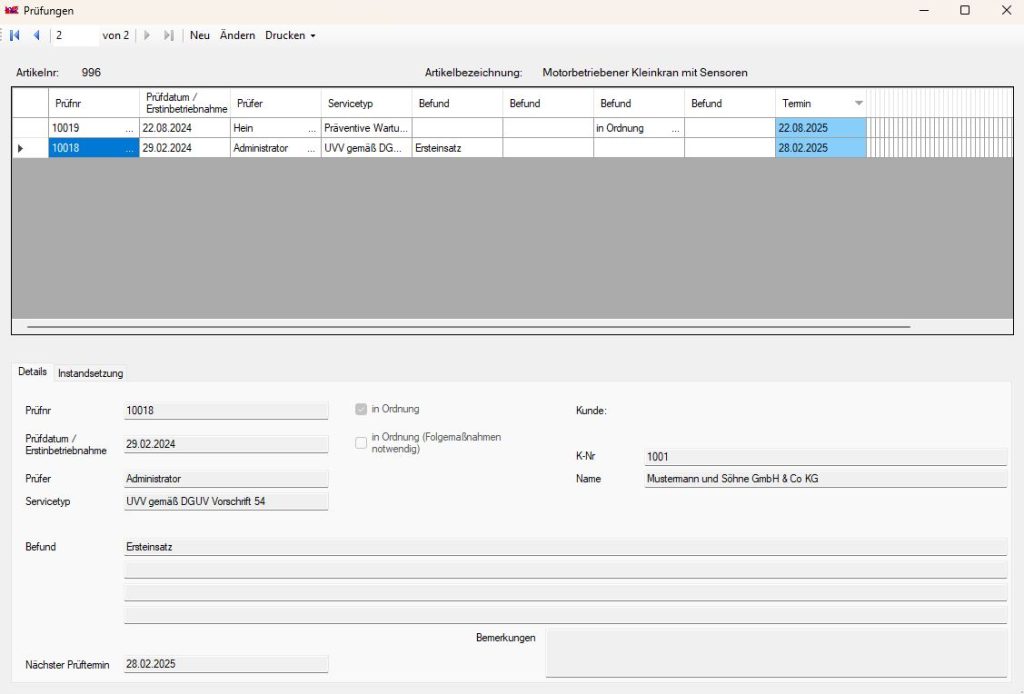Click Prüfer field showing Administrator
The height and width of the screenshot is (694, 1024).
[226, 479]
